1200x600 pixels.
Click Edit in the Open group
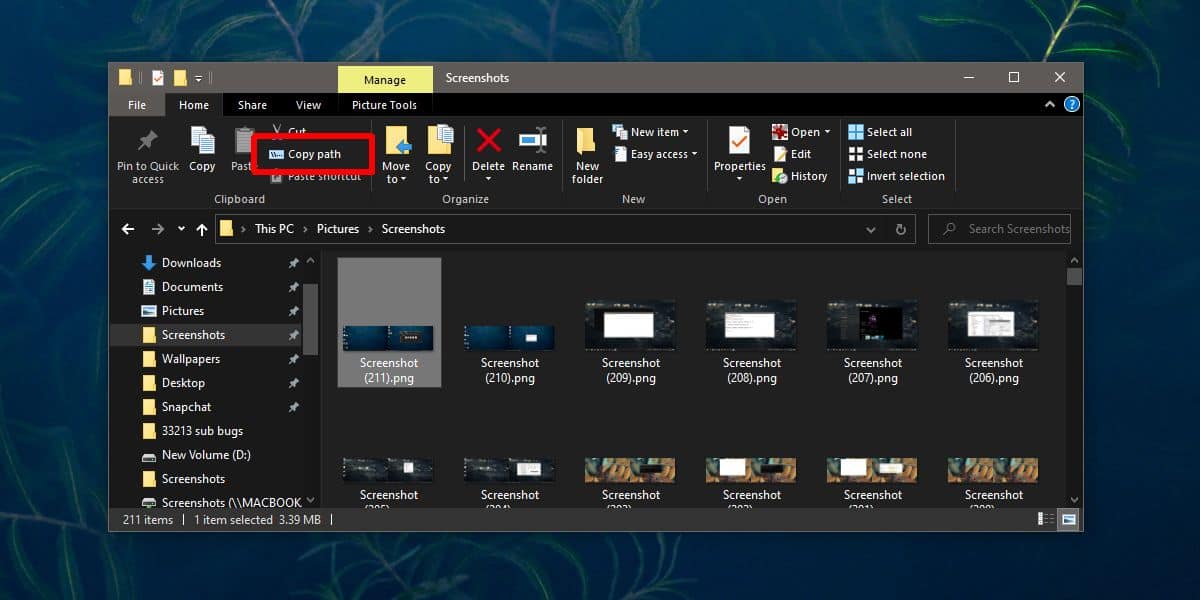pos(791,154)
